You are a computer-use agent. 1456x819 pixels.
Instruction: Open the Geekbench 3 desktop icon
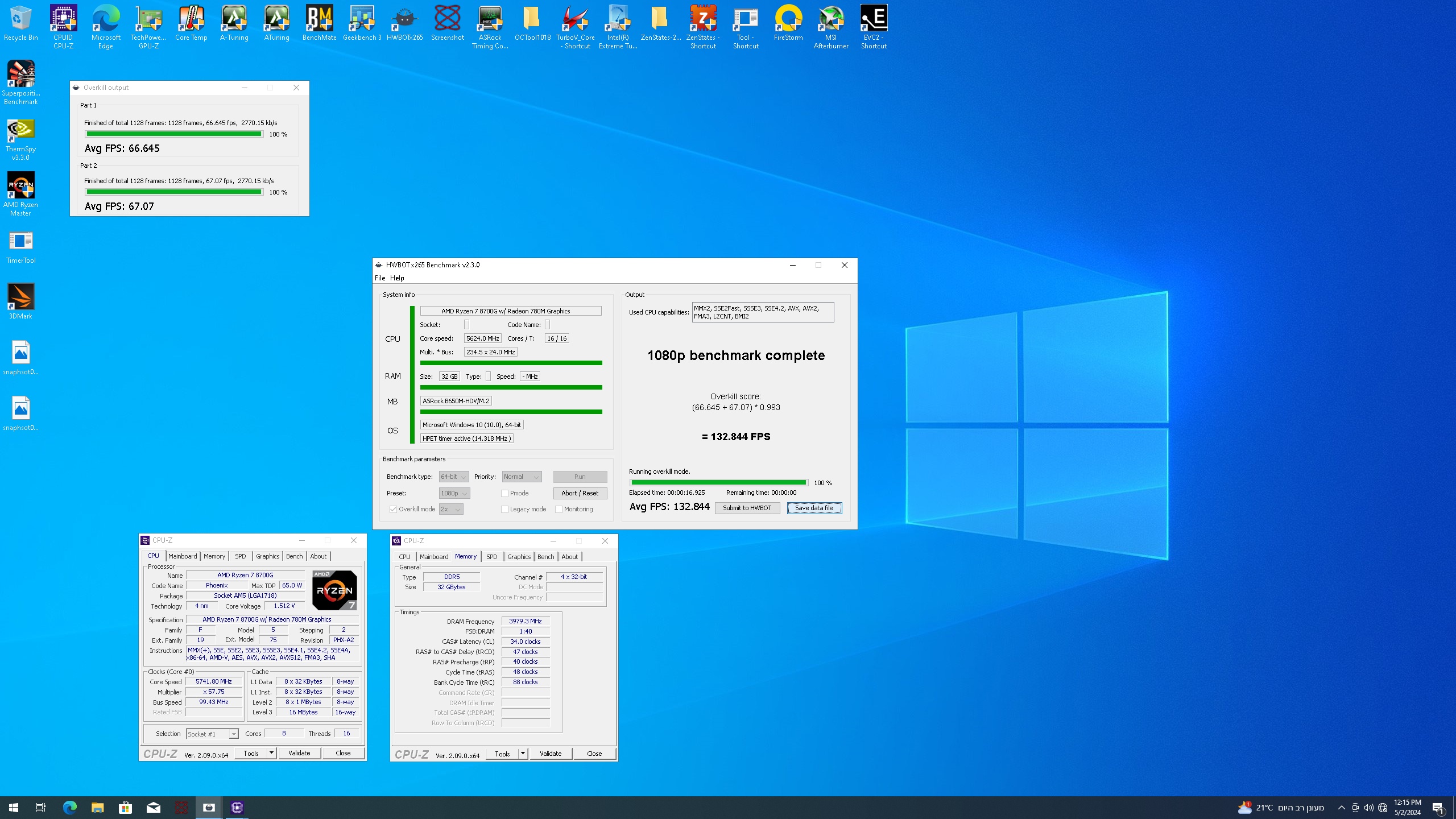(x=362, y=23)
